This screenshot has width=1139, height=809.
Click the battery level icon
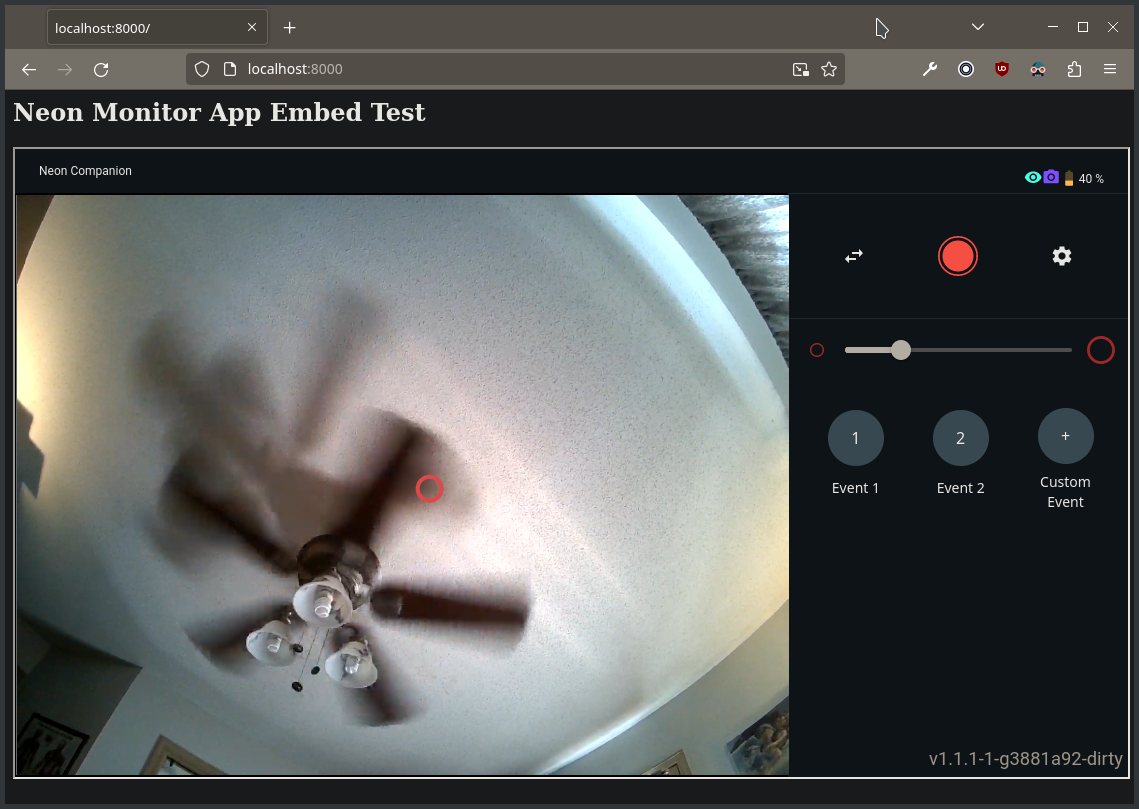[1069, 178]
